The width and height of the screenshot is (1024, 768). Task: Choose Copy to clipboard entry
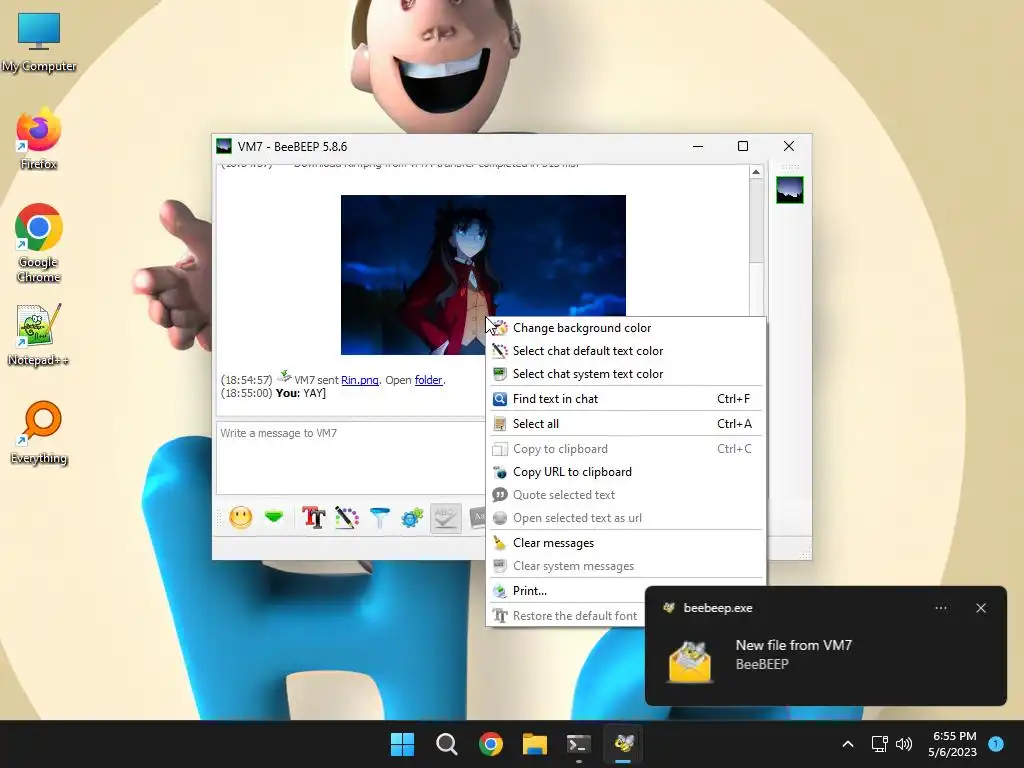coord(626,449)
